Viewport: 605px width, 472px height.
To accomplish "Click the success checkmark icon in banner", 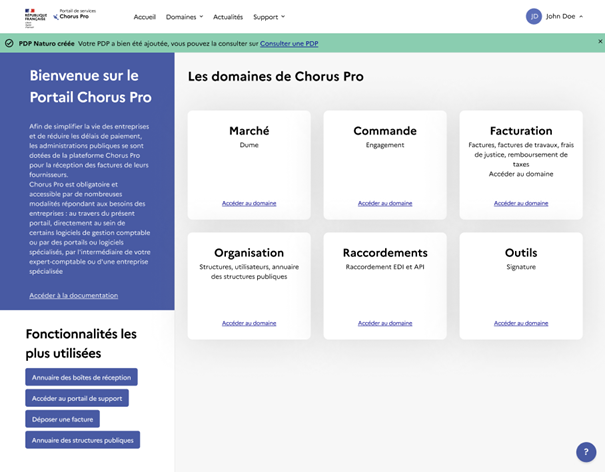I will tap(9, 44).
